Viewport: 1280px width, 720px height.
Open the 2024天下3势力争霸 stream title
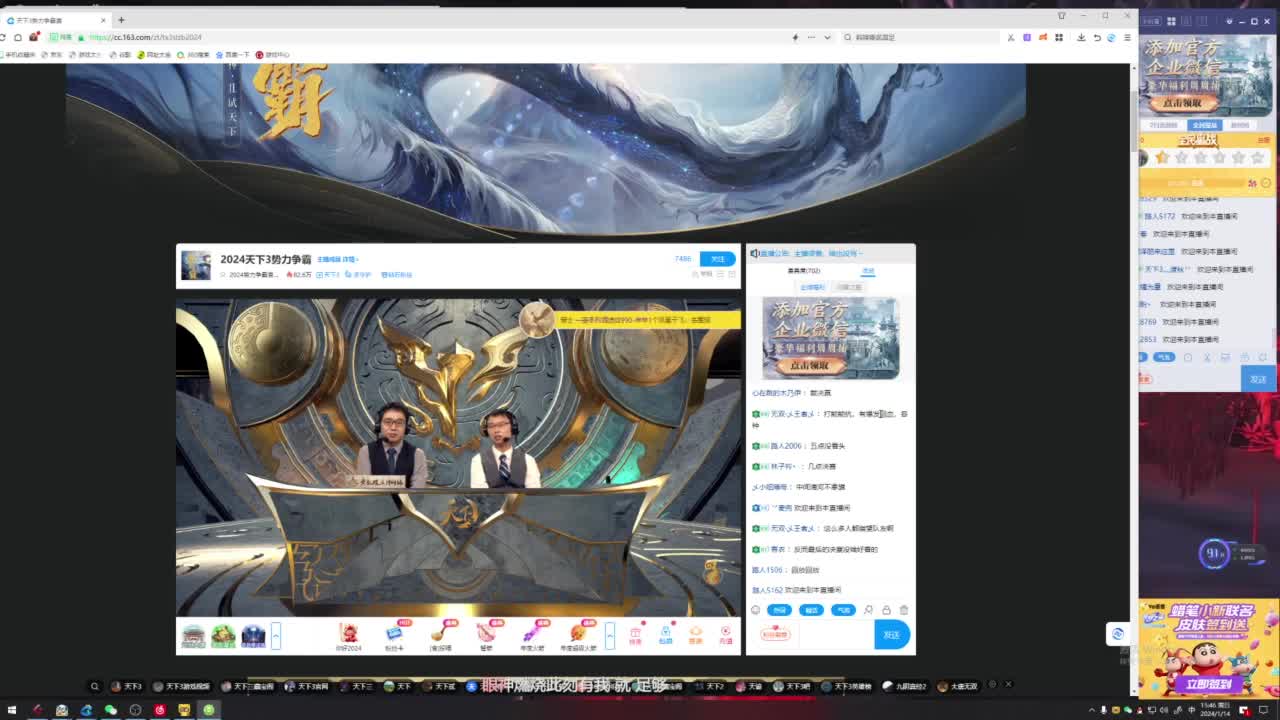click(266, 259)
